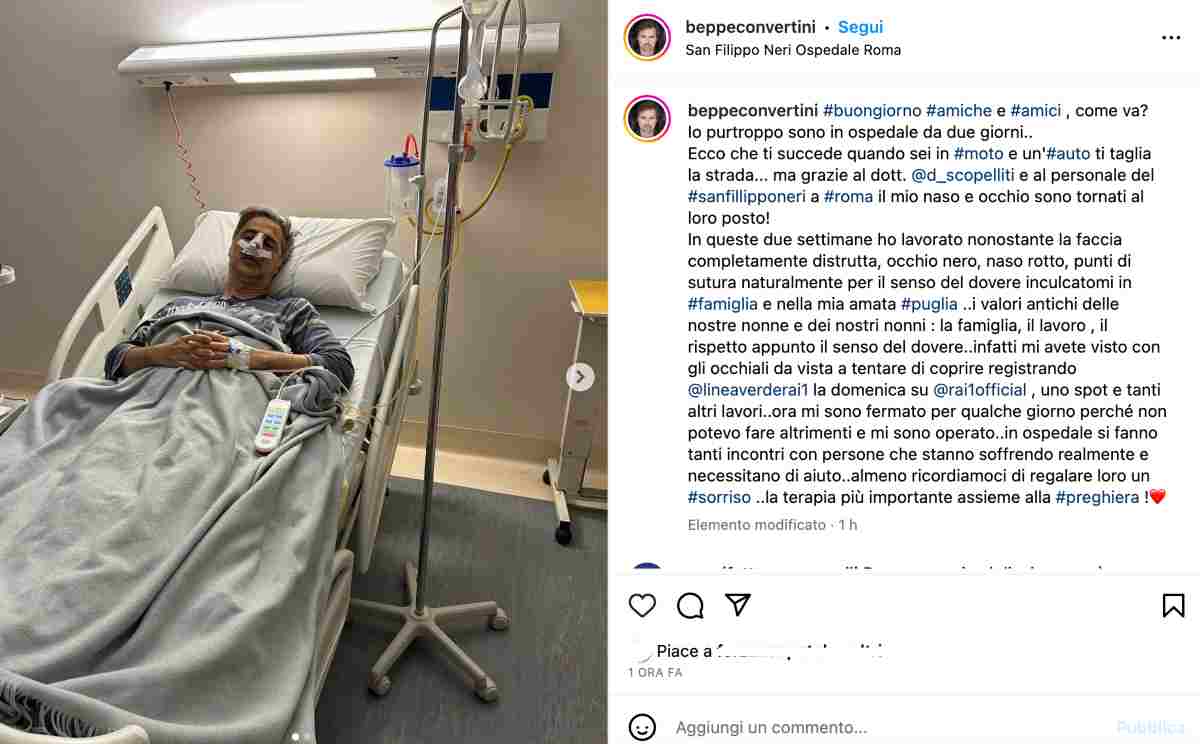Viewport: 1200px width, 744px height.
Task: Visit the @d_scopelliti mention
Action: (963, 175)
